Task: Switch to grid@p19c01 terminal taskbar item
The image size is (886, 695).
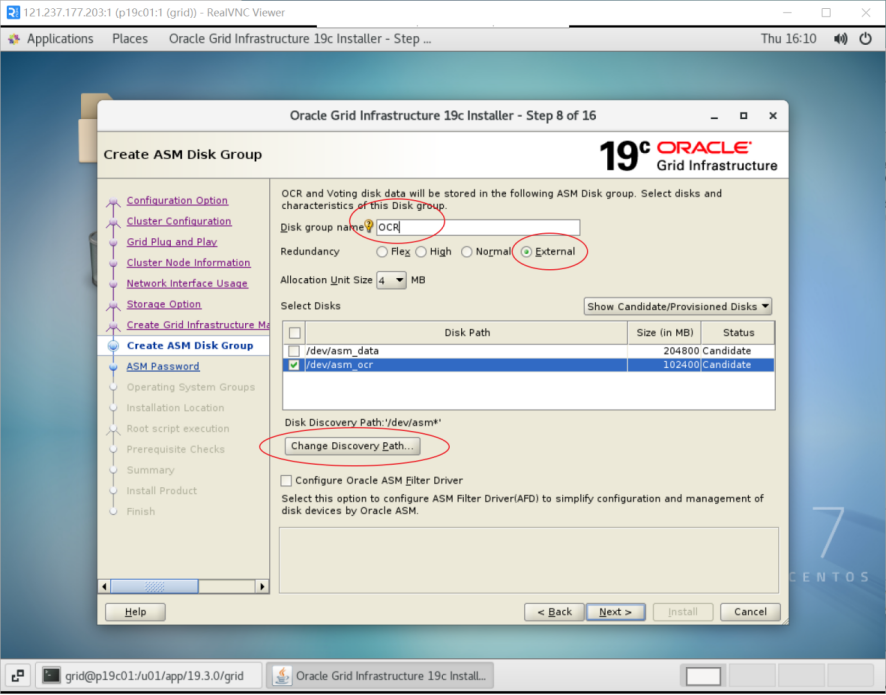Action: point(149,675)
